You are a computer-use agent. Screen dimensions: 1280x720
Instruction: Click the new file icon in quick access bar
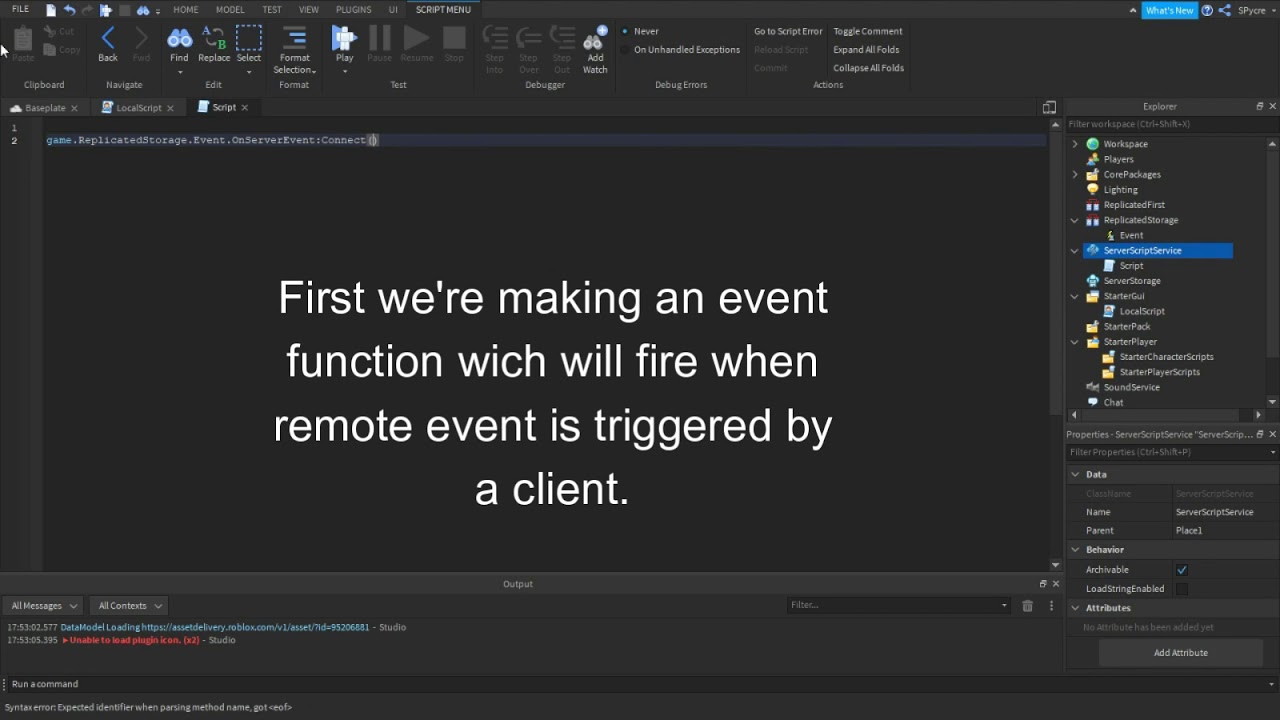pos(51,10)
